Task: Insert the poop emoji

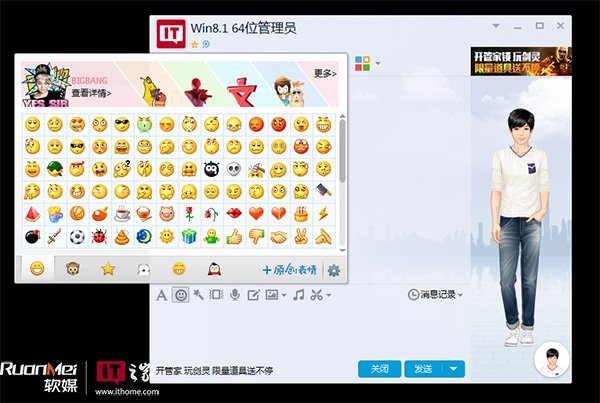Action: (x=122, y=237)
